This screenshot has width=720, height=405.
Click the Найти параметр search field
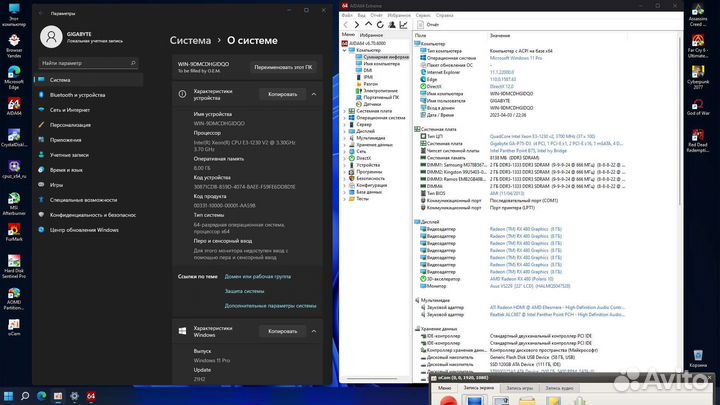pos(88,63)
